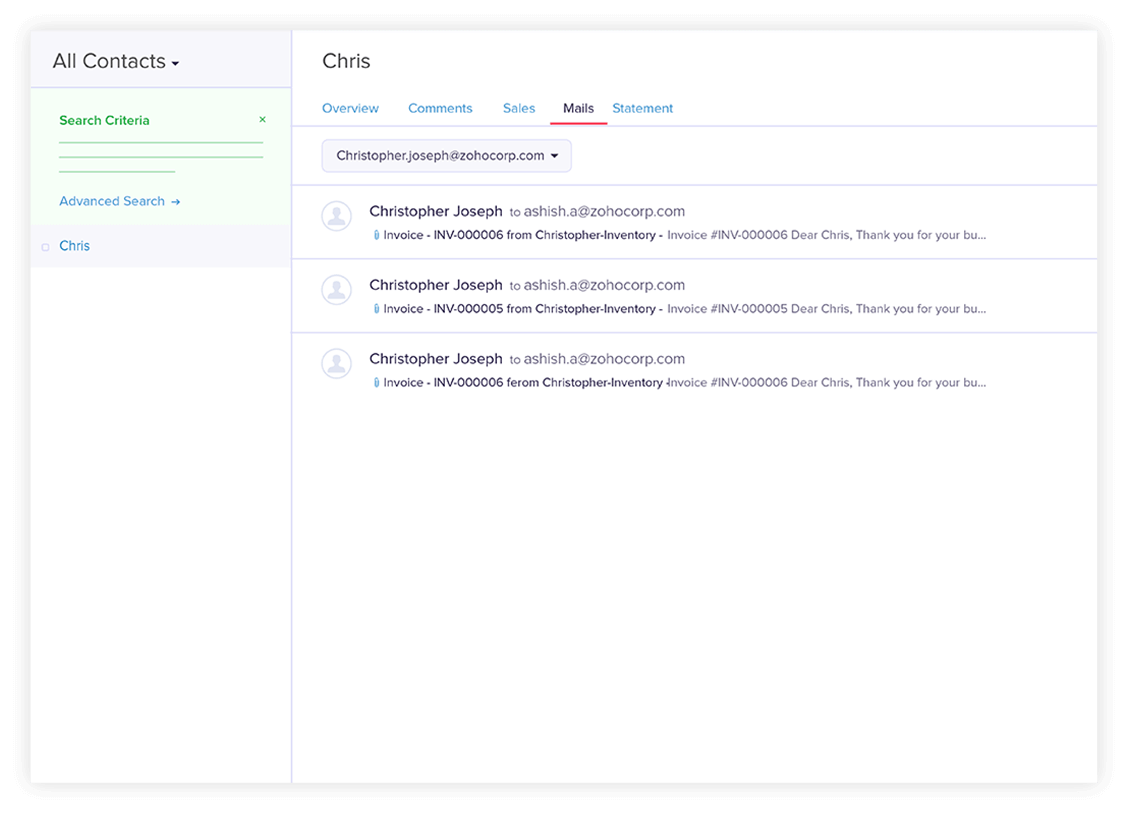Open the Christopher.joseph@zohocorp.com email selector
Image resolution: width=1128 pixels, height=813 pixels.
point(446,156)
